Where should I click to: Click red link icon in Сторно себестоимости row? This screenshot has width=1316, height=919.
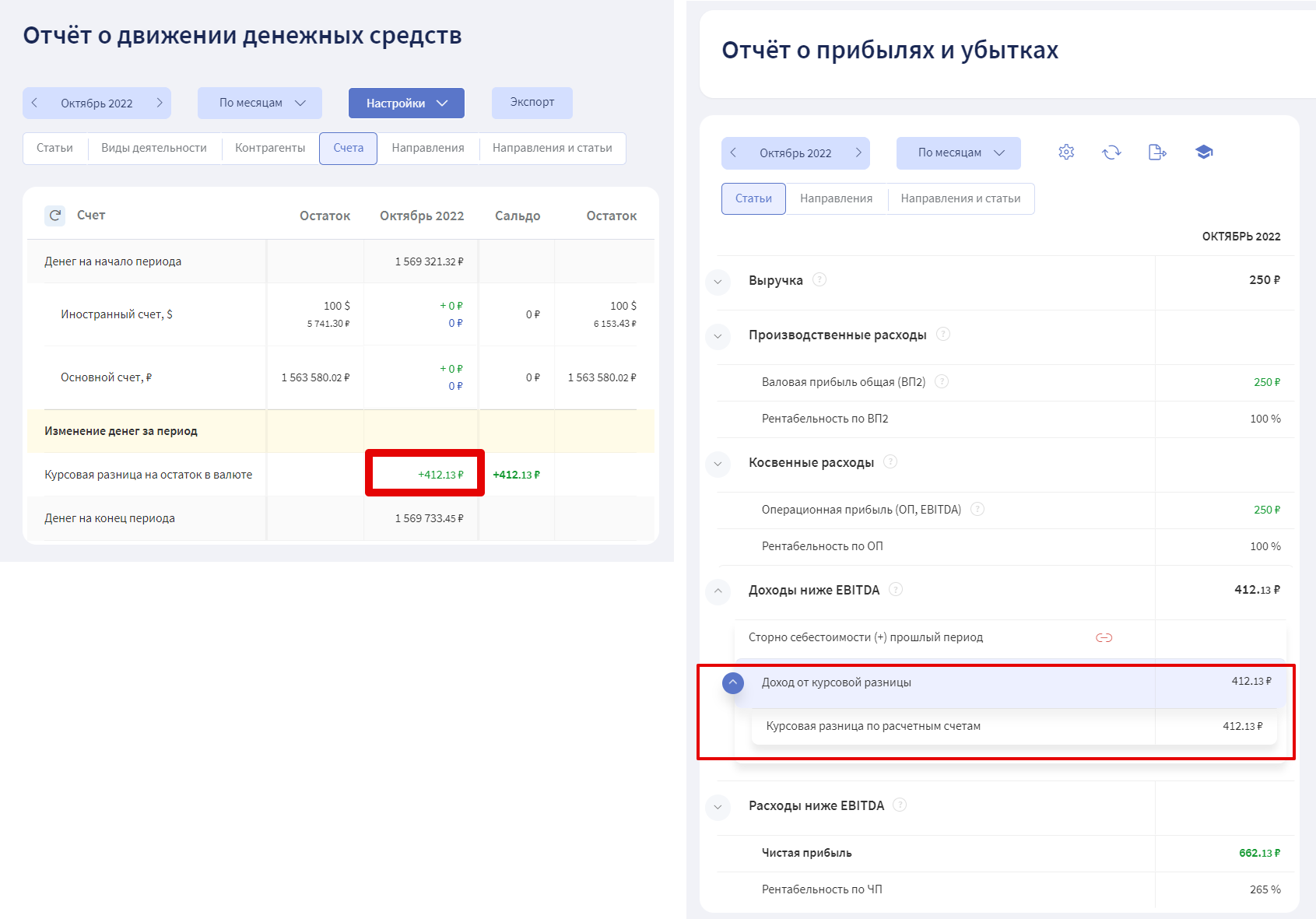[1104, 637]
